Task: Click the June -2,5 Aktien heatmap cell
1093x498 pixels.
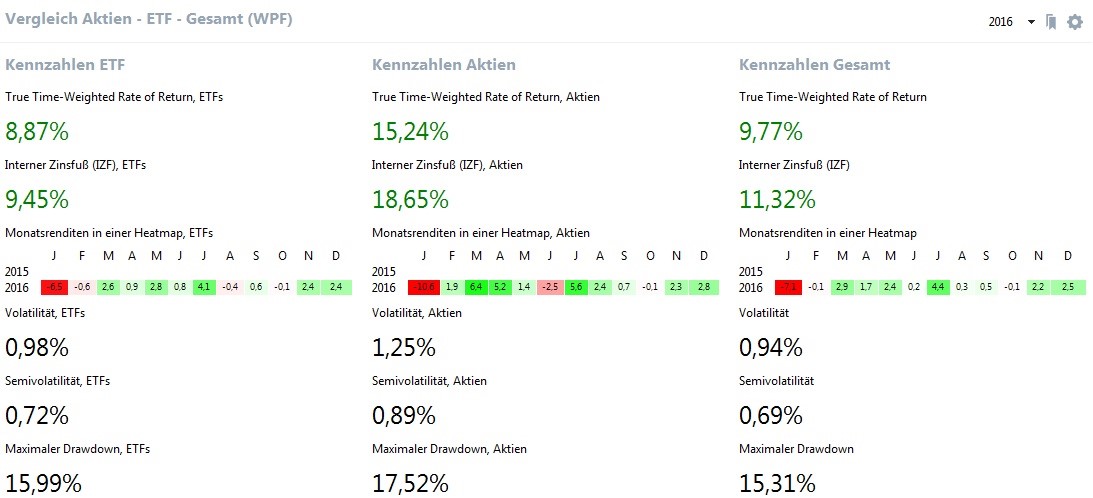Action: [x=550, y=288]
